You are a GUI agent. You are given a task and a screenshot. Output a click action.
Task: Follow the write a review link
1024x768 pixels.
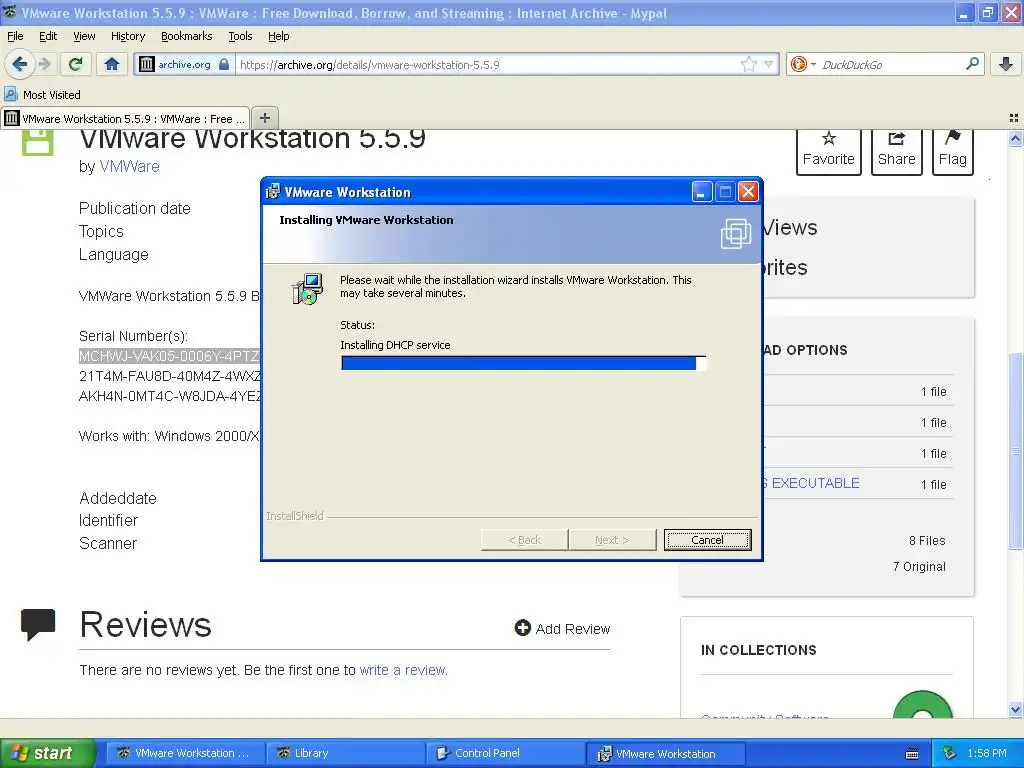pos(402,670)
